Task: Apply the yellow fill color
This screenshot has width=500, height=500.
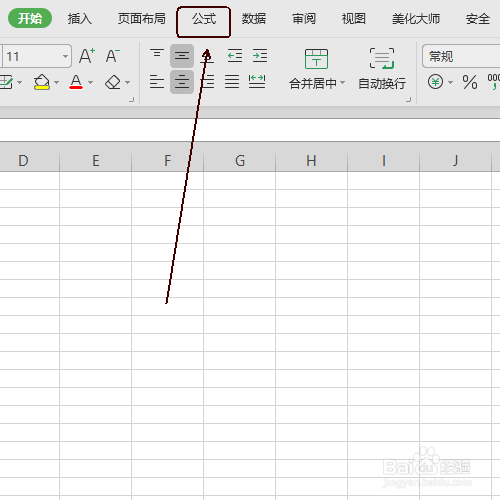Action: click(x=42, y=82)
